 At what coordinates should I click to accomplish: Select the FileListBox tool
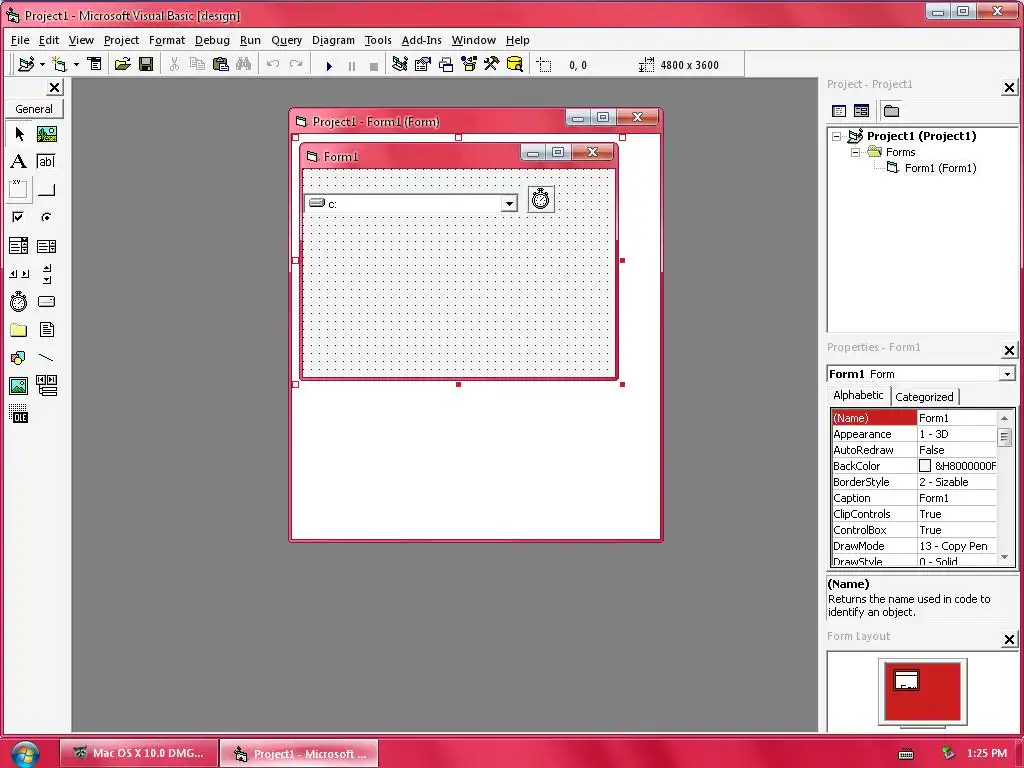click(x=46, y=330)
